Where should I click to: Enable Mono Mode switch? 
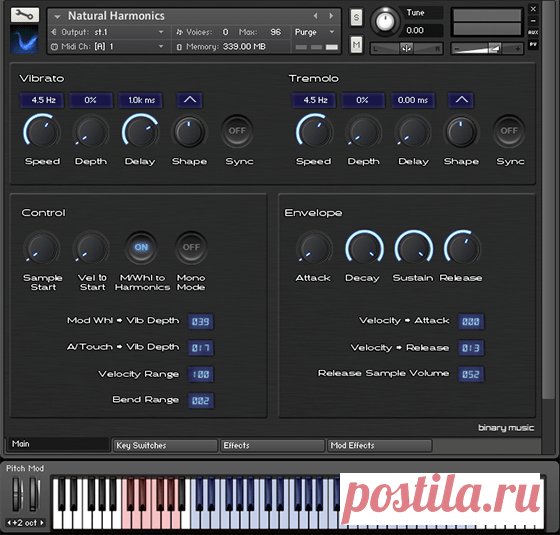tap(191, 247)
